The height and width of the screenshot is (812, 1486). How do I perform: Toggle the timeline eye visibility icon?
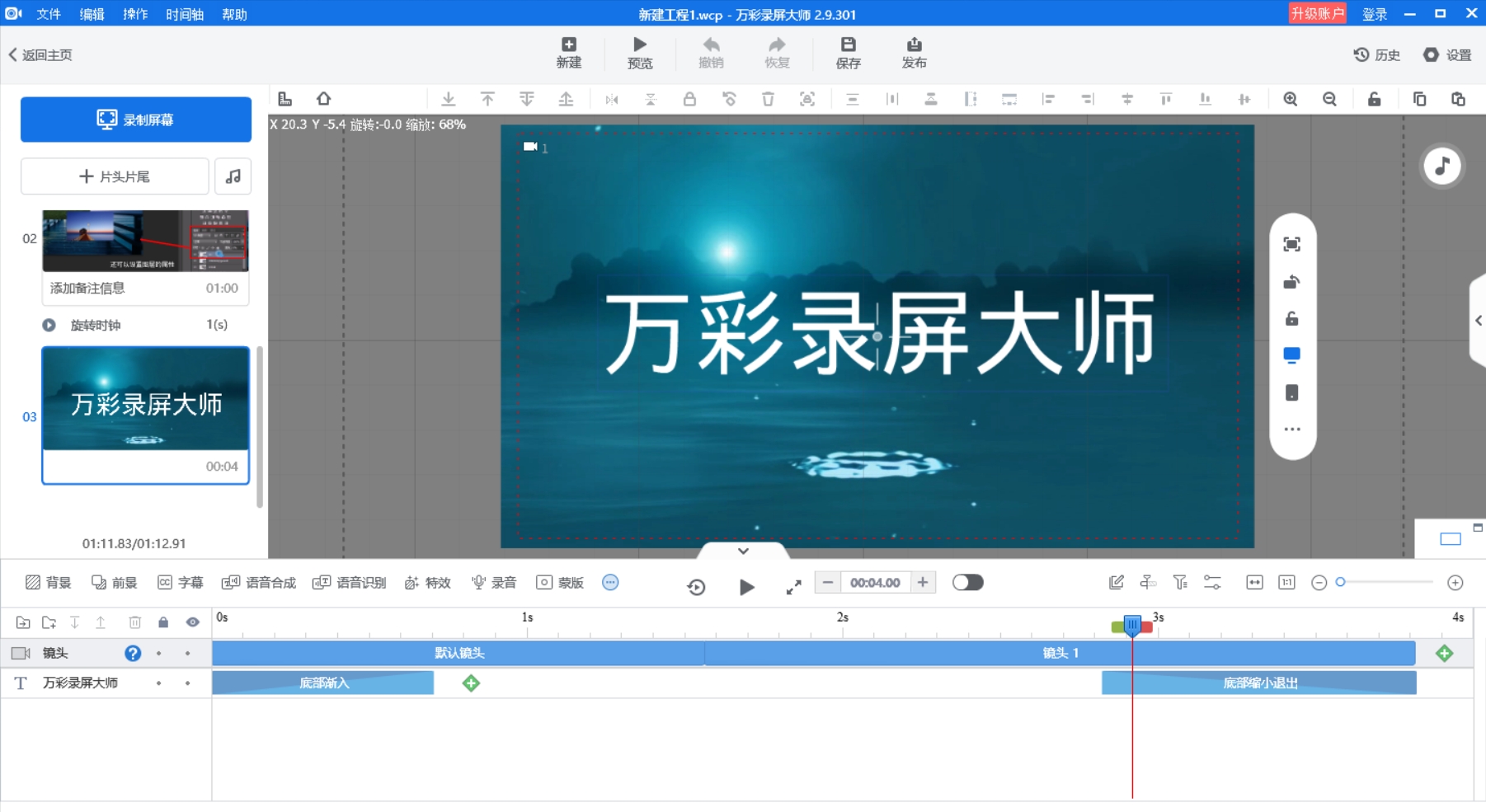pyautogui.click(x=192, y=622)
